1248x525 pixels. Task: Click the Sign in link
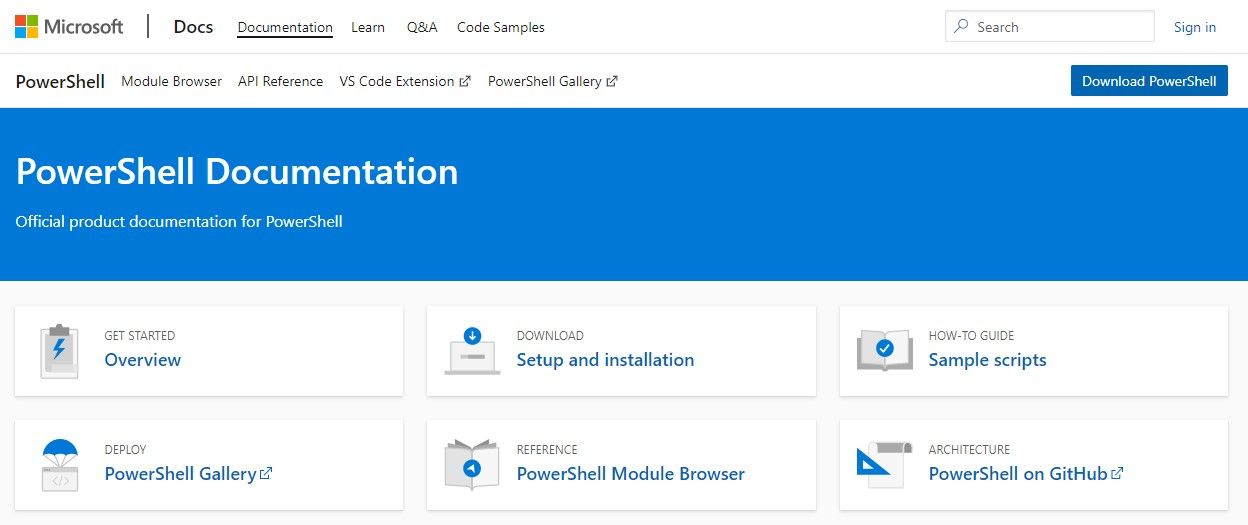1195,27
